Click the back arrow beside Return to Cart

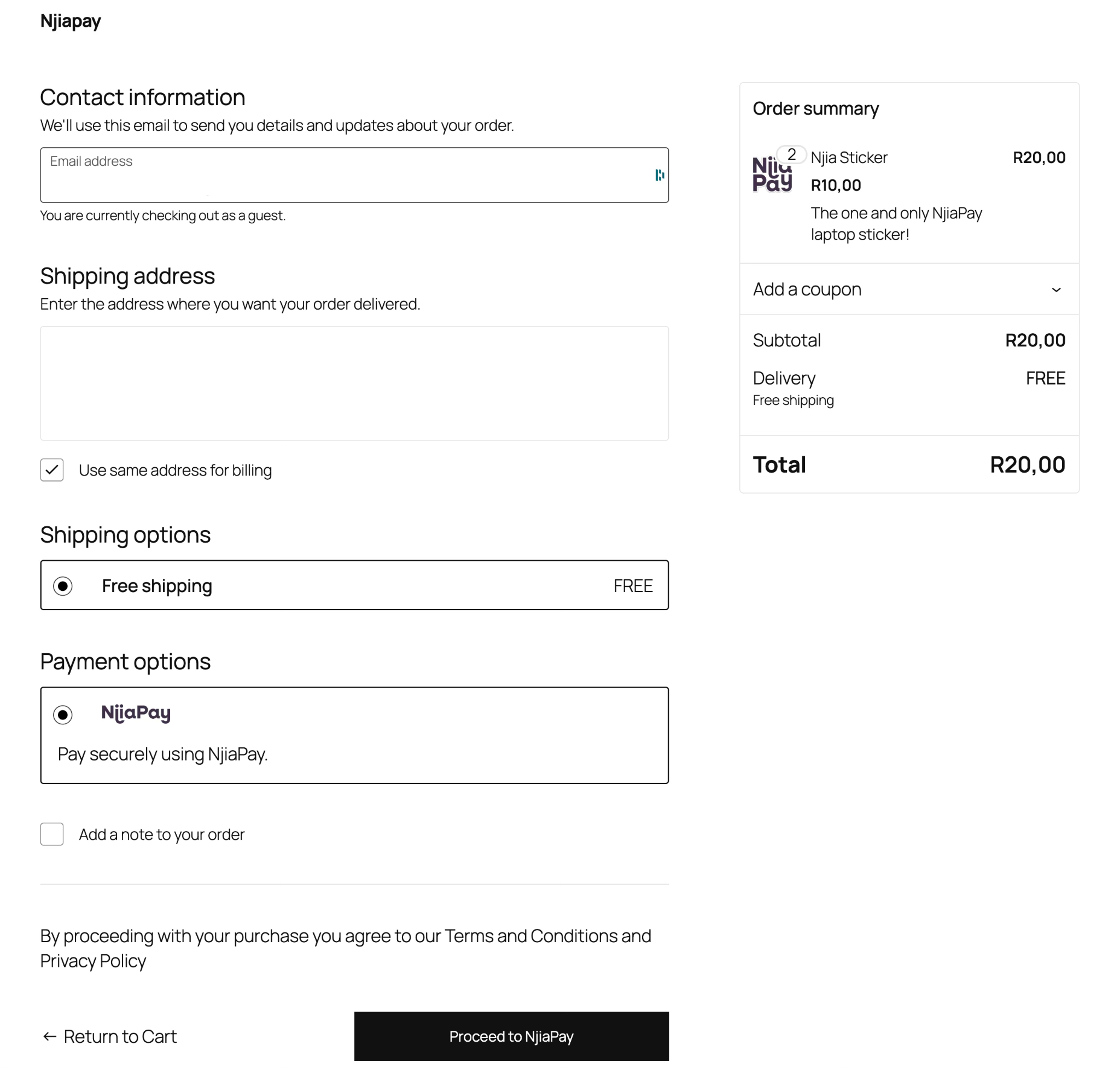tap(49, 1036)
